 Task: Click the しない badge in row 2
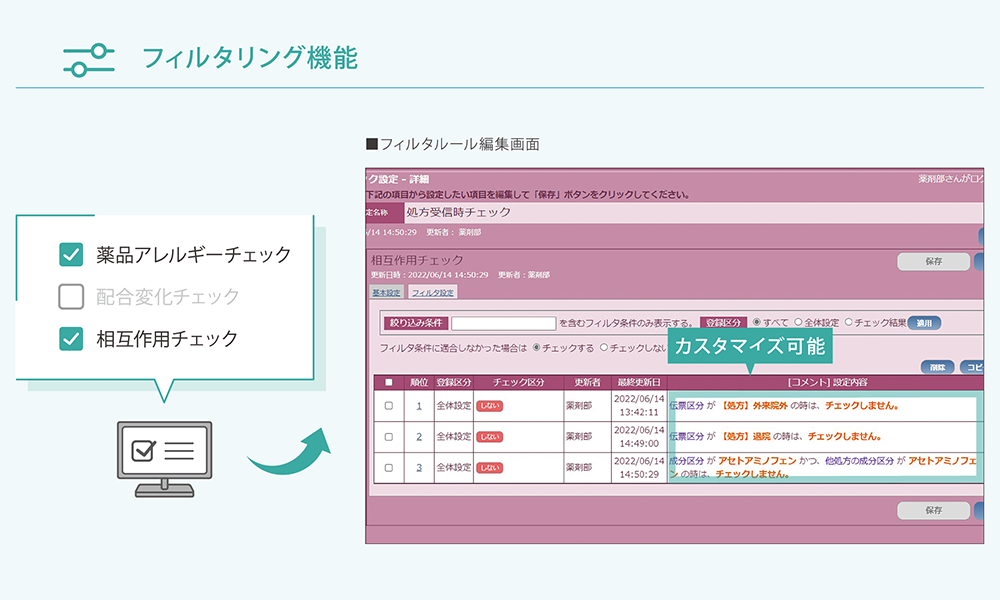pos(490,437)
